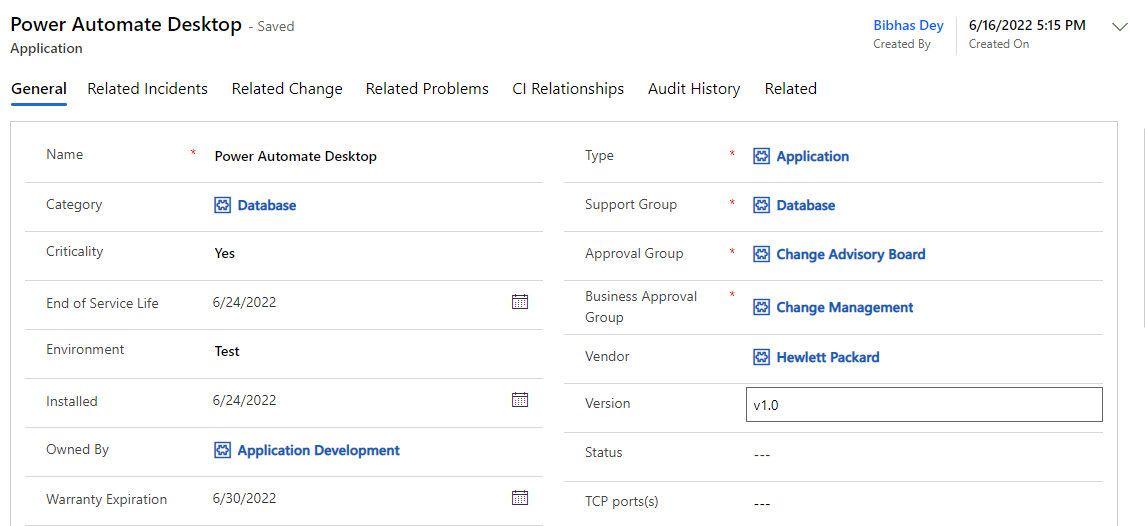Expand the header chevron next to Created On
The height and width of the screenshot is (526, 1145).
pyautogui.click(x=1120, y=28)
